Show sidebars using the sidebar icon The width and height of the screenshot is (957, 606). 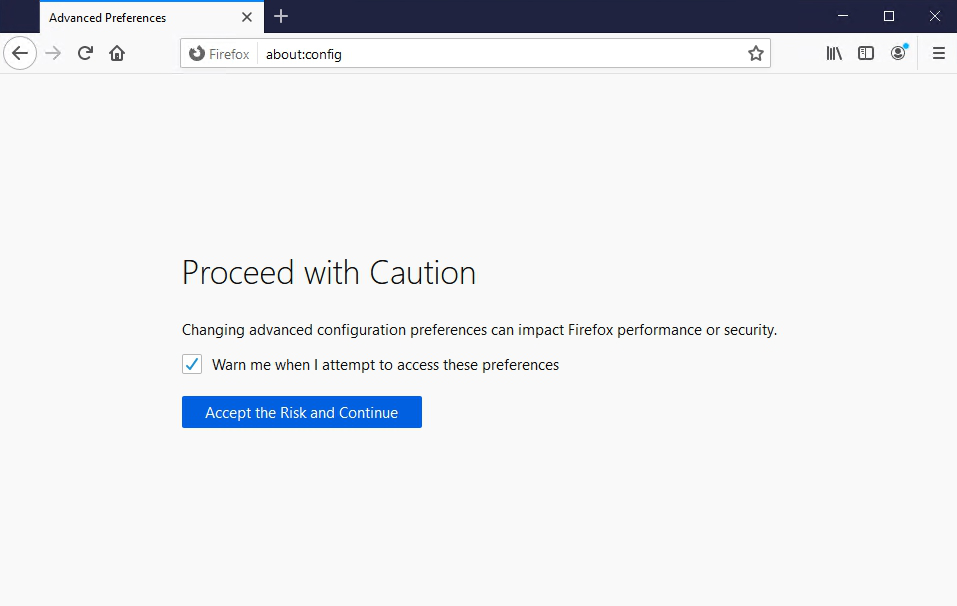[866, 54]
